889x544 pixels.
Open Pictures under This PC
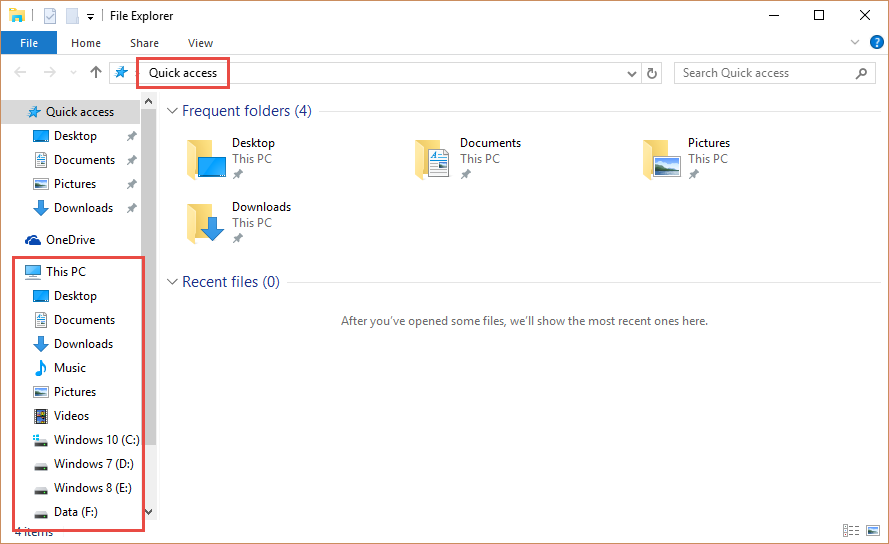click(x=75, y=392)
